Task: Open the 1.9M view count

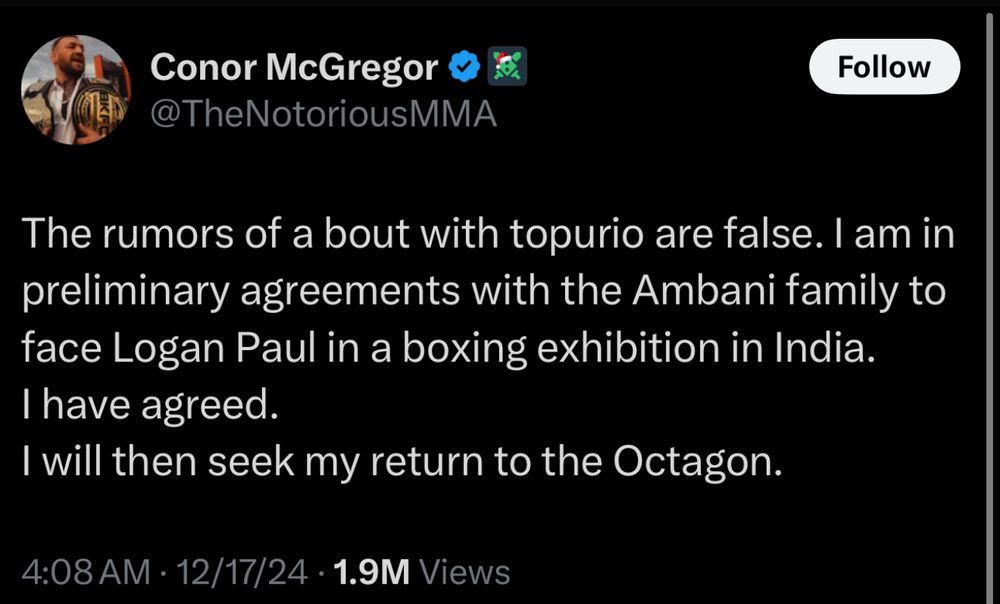Action: (x=372, y=572)
